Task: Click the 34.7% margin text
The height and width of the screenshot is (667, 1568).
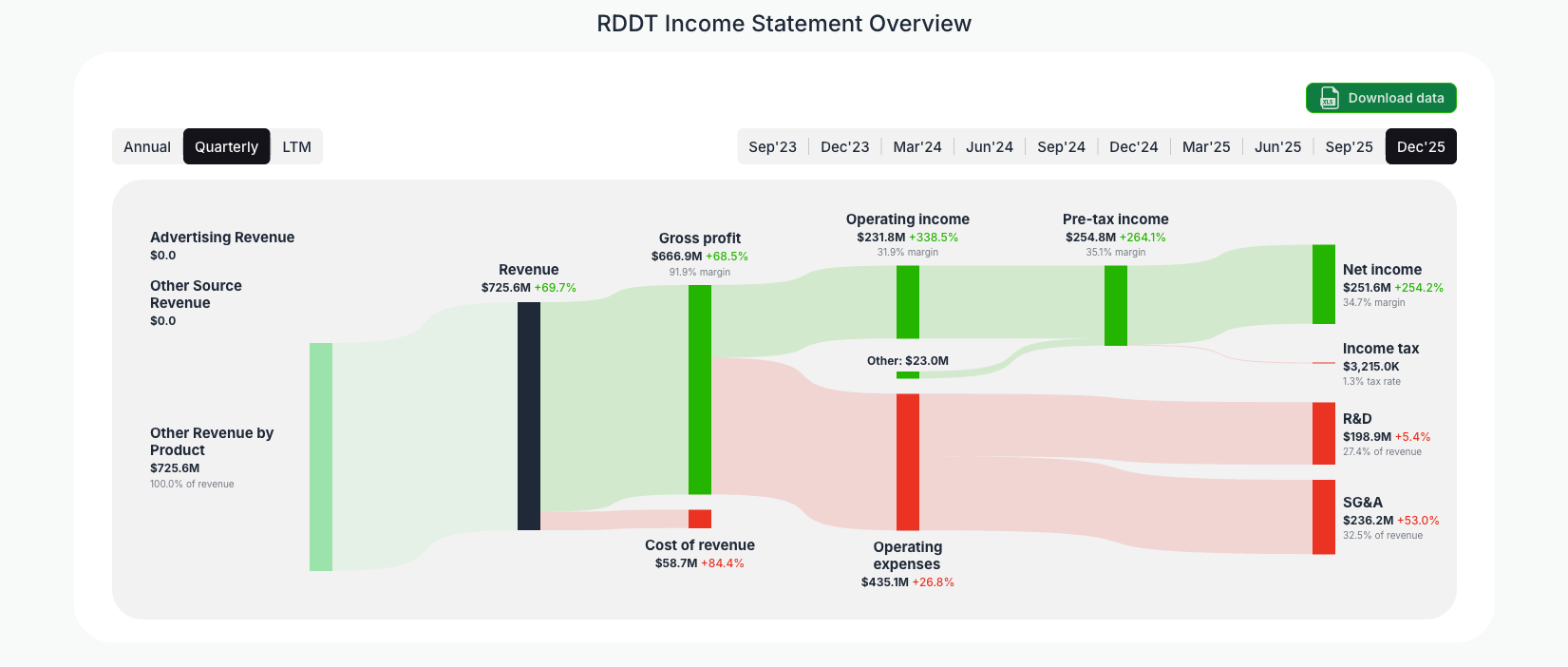Action: point(1374,303)
